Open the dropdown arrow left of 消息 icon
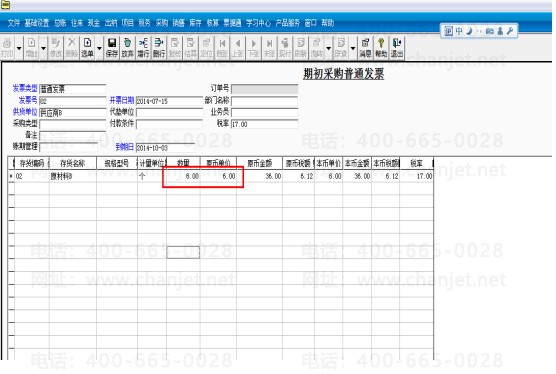 point(353,48)
